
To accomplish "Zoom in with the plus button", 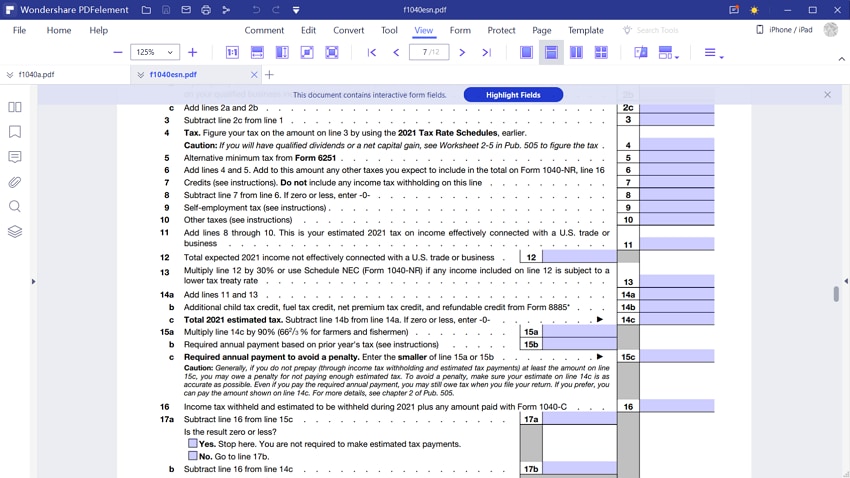I will click(192, 53).
